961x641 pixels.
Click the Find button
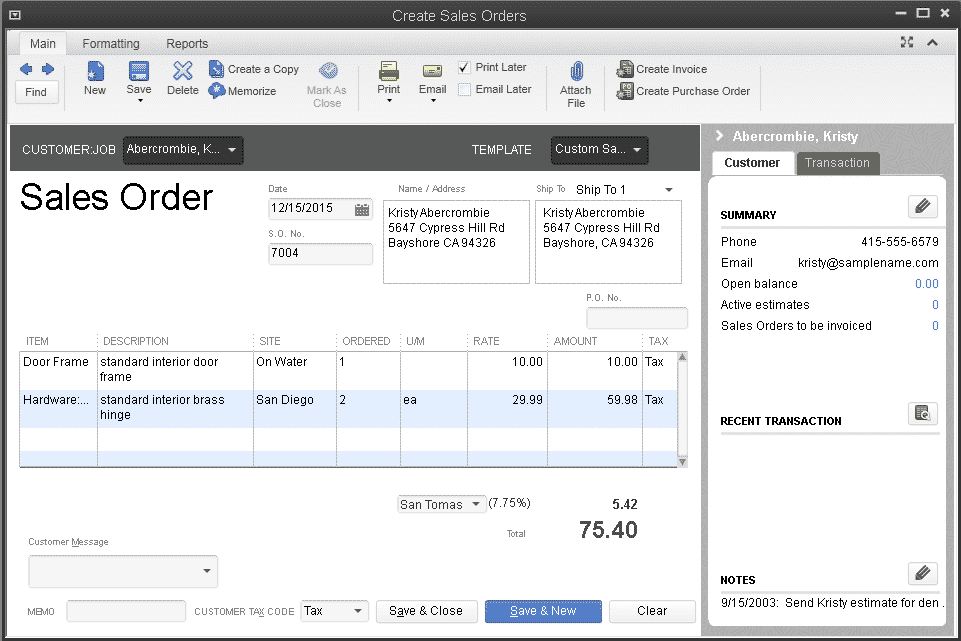36,92
